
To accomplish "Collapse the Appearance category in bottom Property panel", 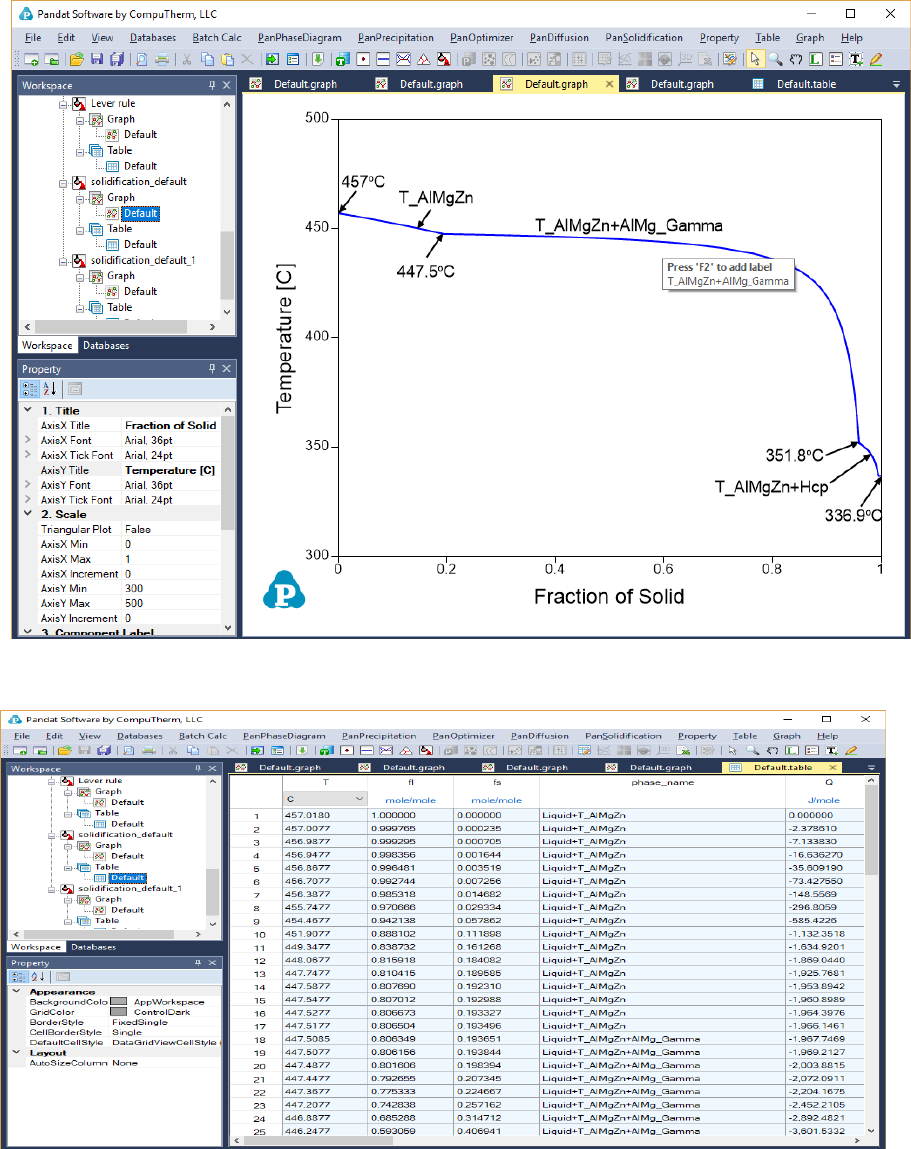I will (17, 991).
